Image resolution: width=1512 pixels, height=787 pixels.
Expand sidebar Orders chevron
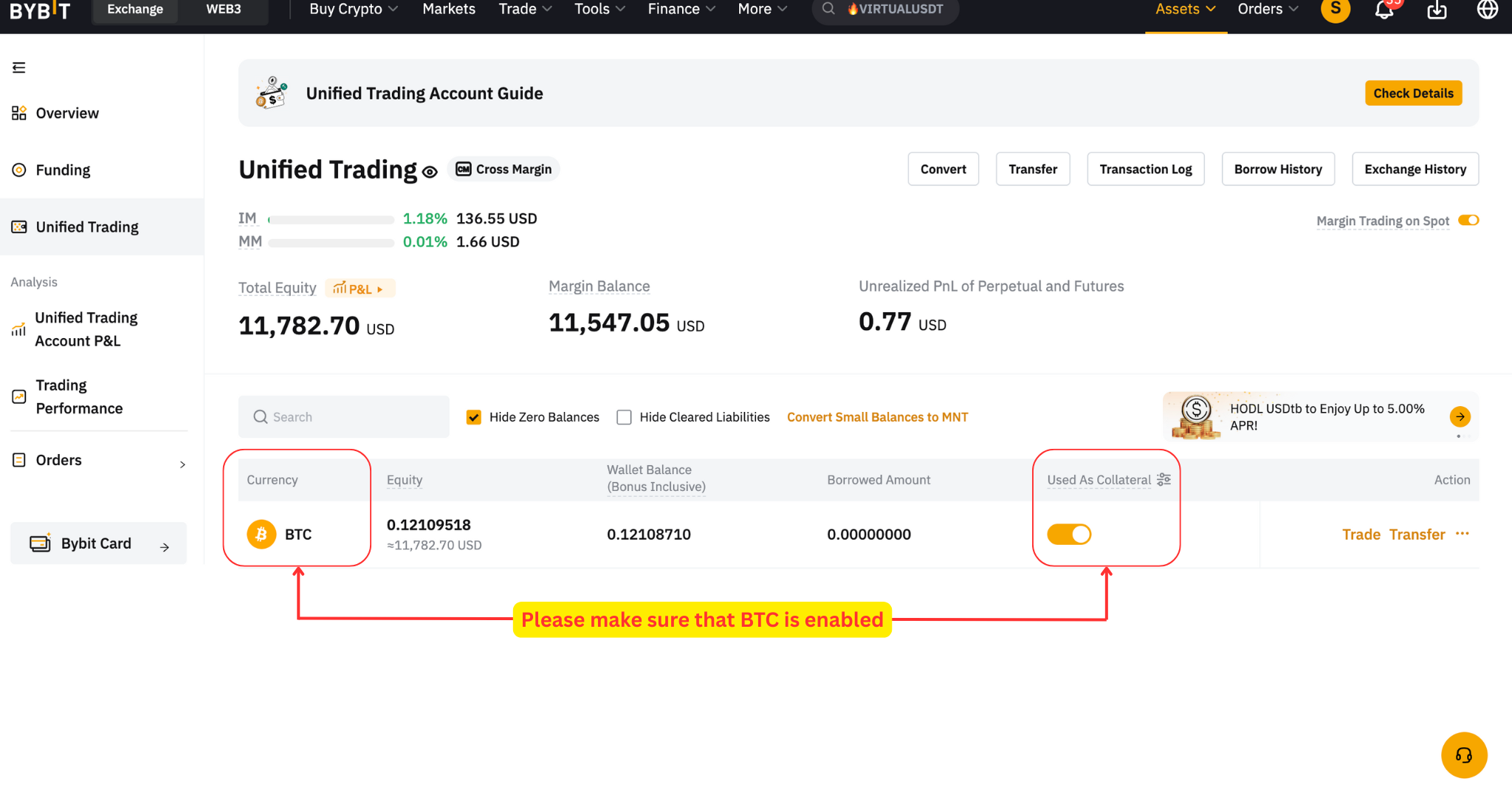pos(182,464)
